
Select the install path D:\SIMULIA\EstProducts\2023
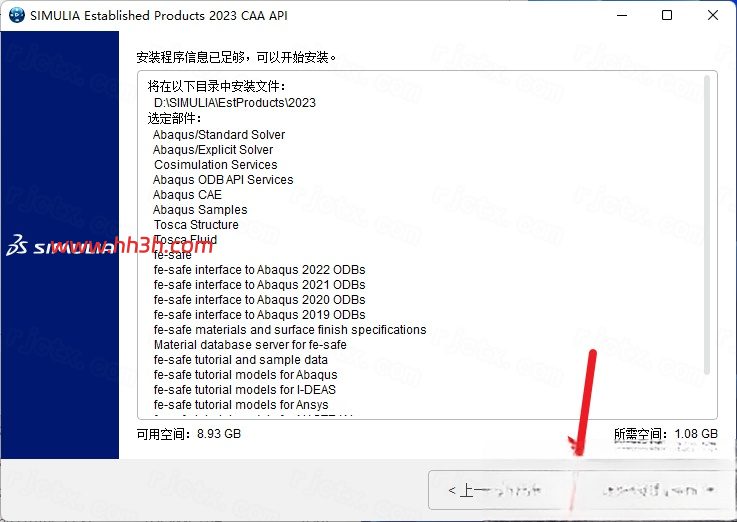(x=235, y=102)
